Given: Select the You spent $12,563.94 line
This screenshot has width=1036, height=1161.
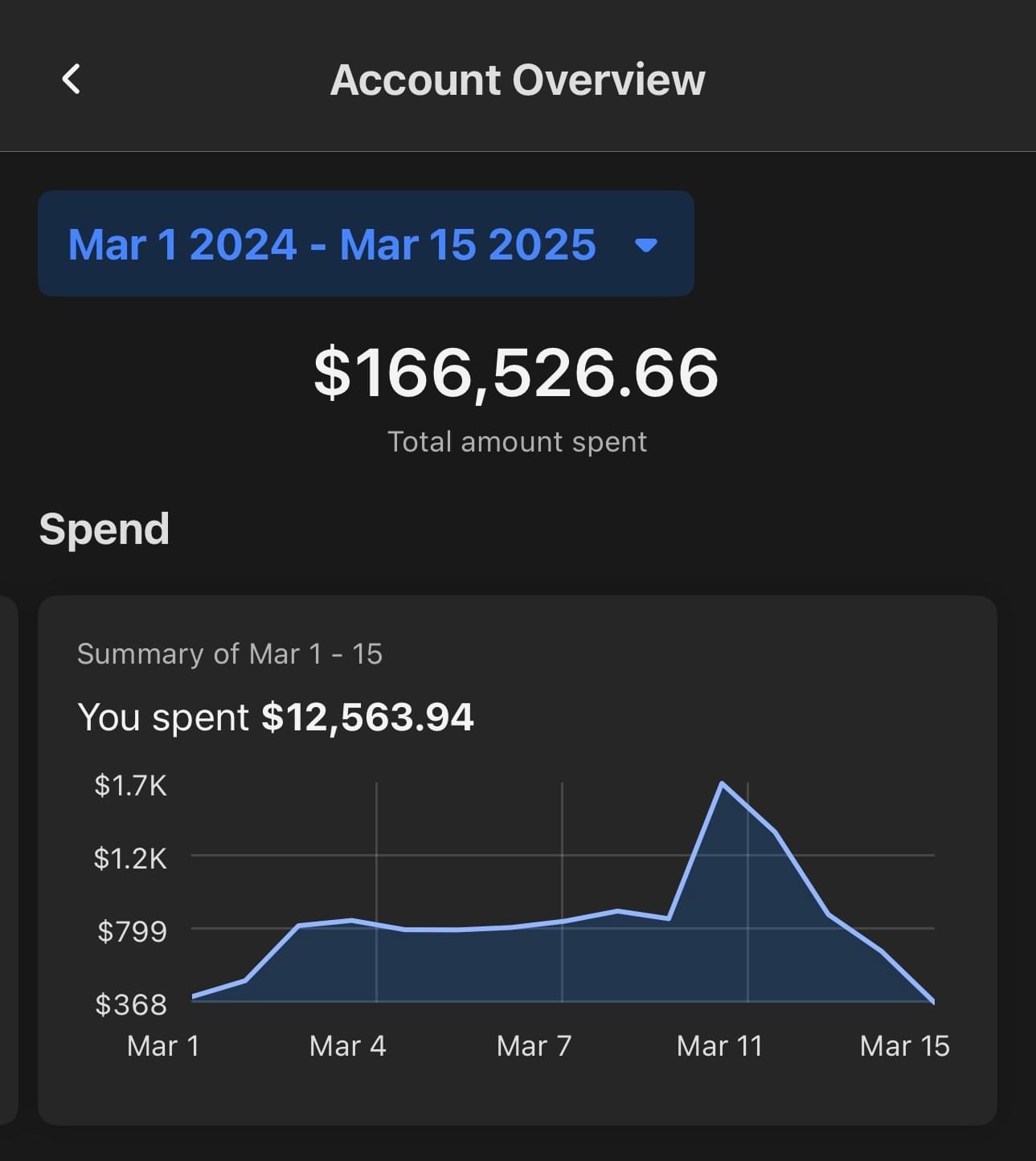Looking at the screenshot, I should coord(276,717).
